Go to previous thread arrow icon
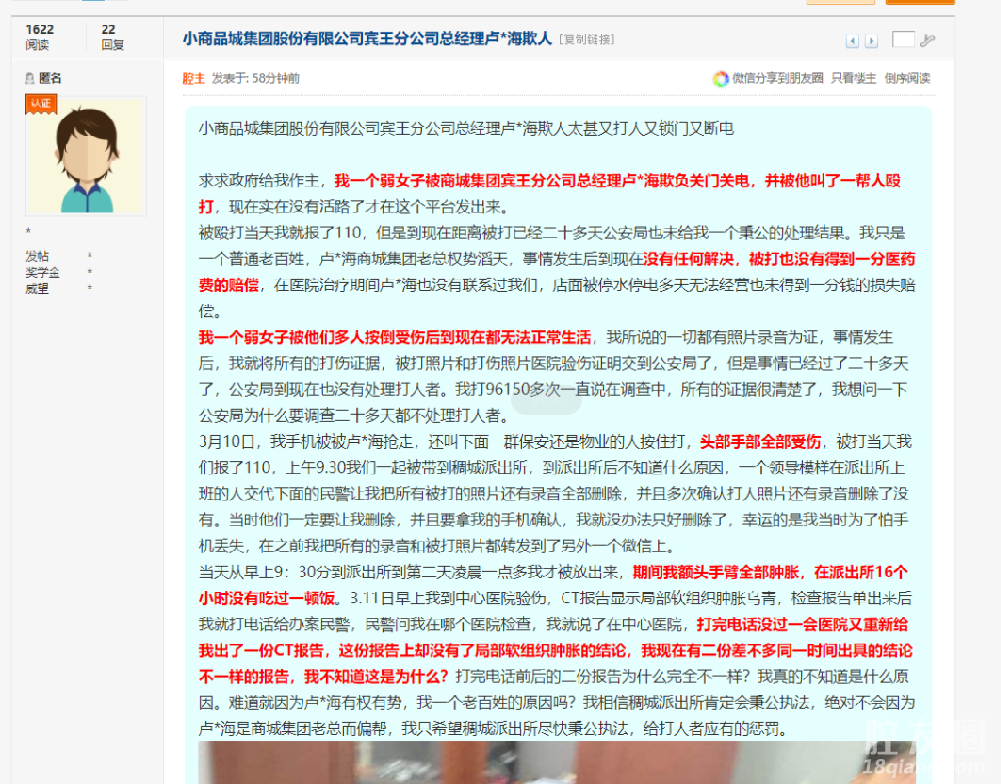 (852, 41)
